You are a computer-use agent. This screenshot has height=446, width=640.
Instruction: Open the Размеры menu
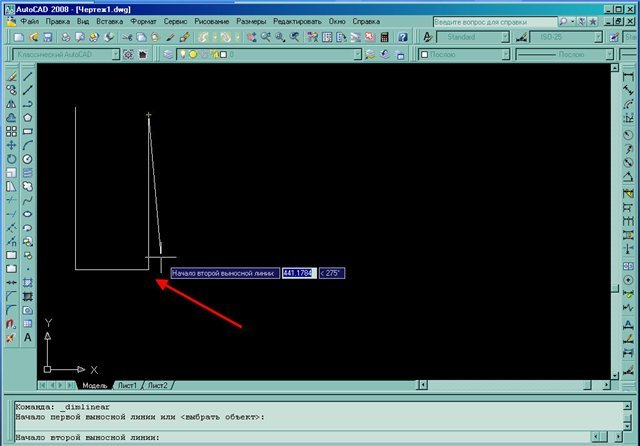251,21
